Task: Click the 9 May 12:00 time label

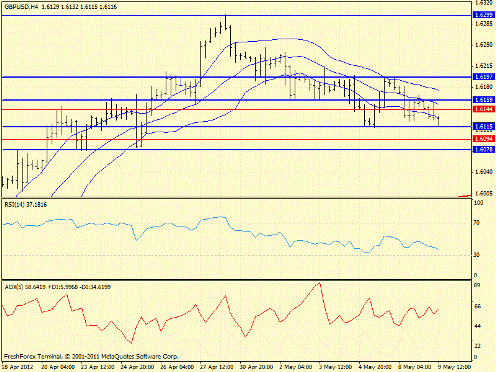Action: (x=454, y=367)
